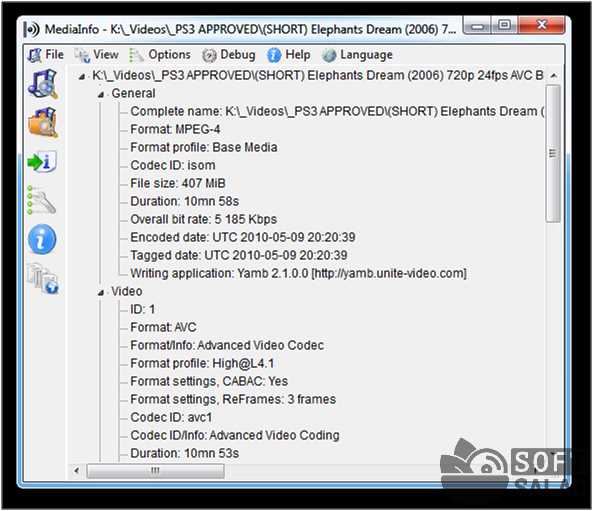594x511 pixels.
Task: Open the Options menu
Action: pyautogui.click(x=160, y=55)
